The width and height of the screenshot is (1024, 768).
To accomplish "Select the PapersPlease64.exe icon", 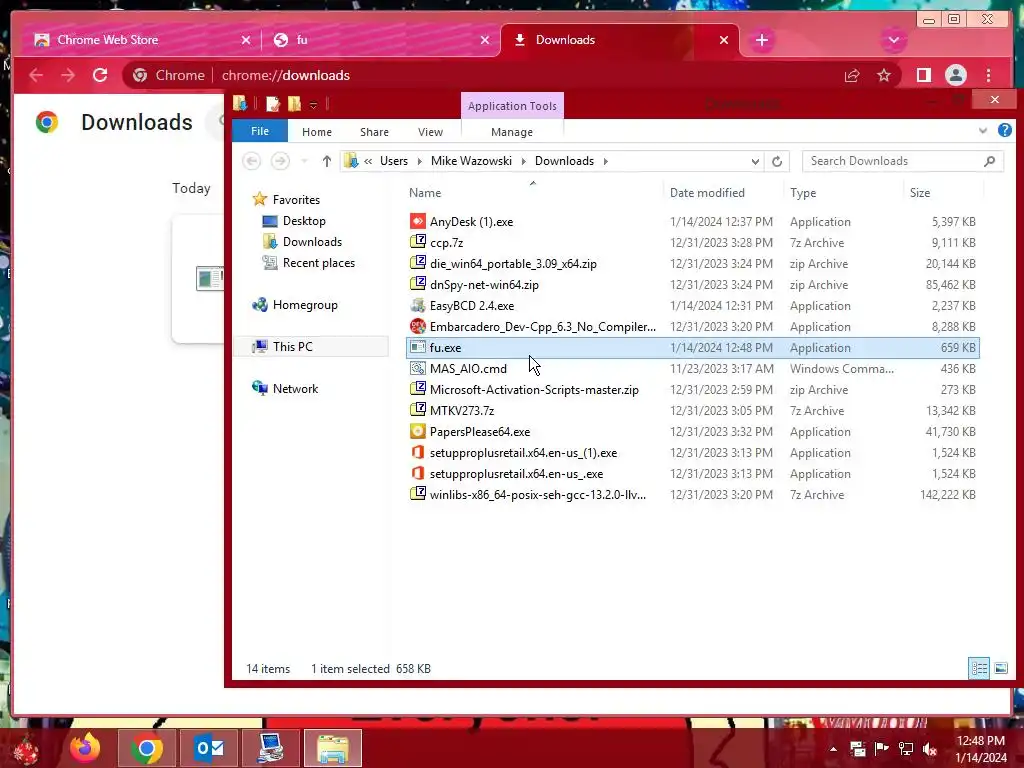I will click(417, 432).
